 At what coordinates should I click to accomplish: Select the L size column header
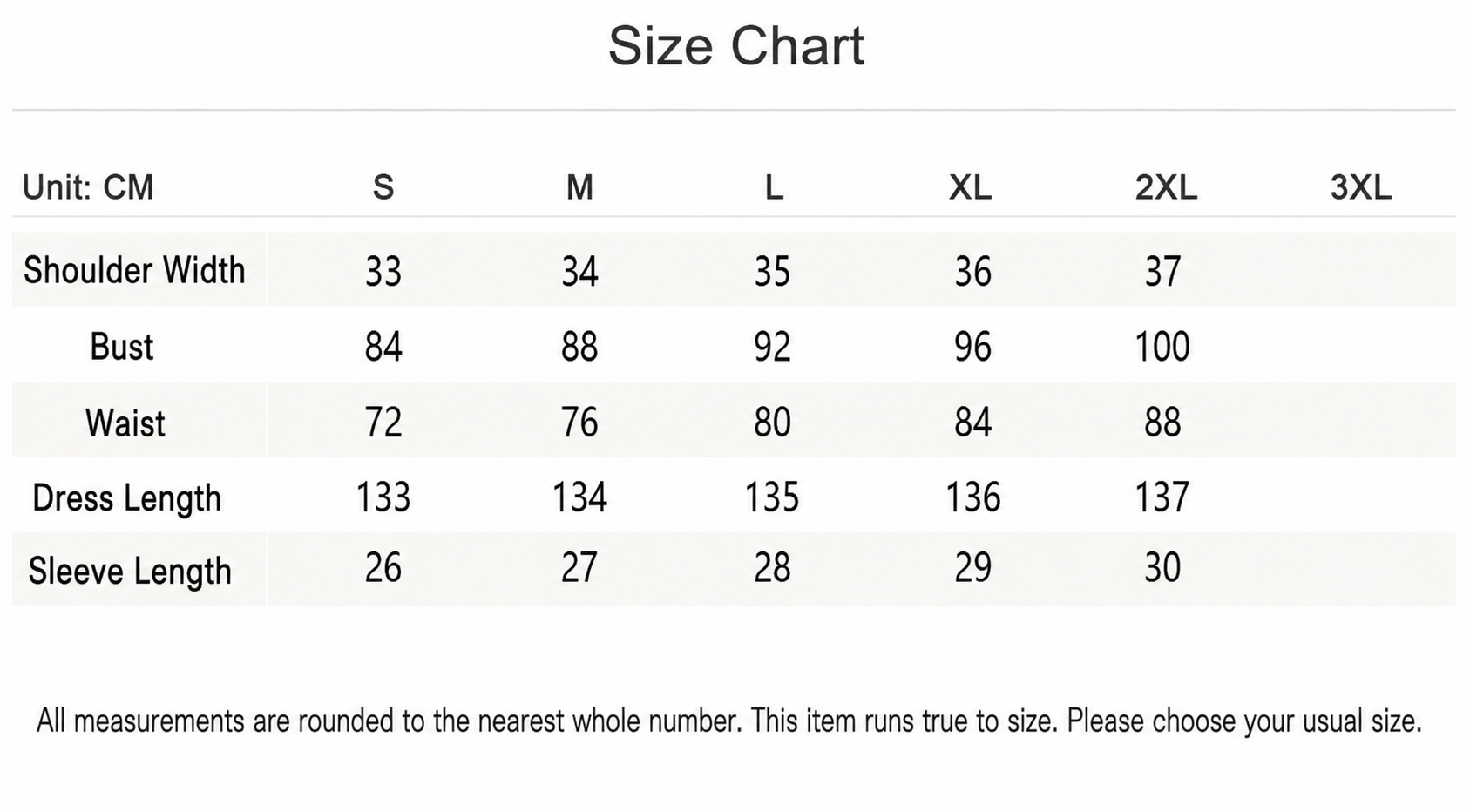coord(774,187)
